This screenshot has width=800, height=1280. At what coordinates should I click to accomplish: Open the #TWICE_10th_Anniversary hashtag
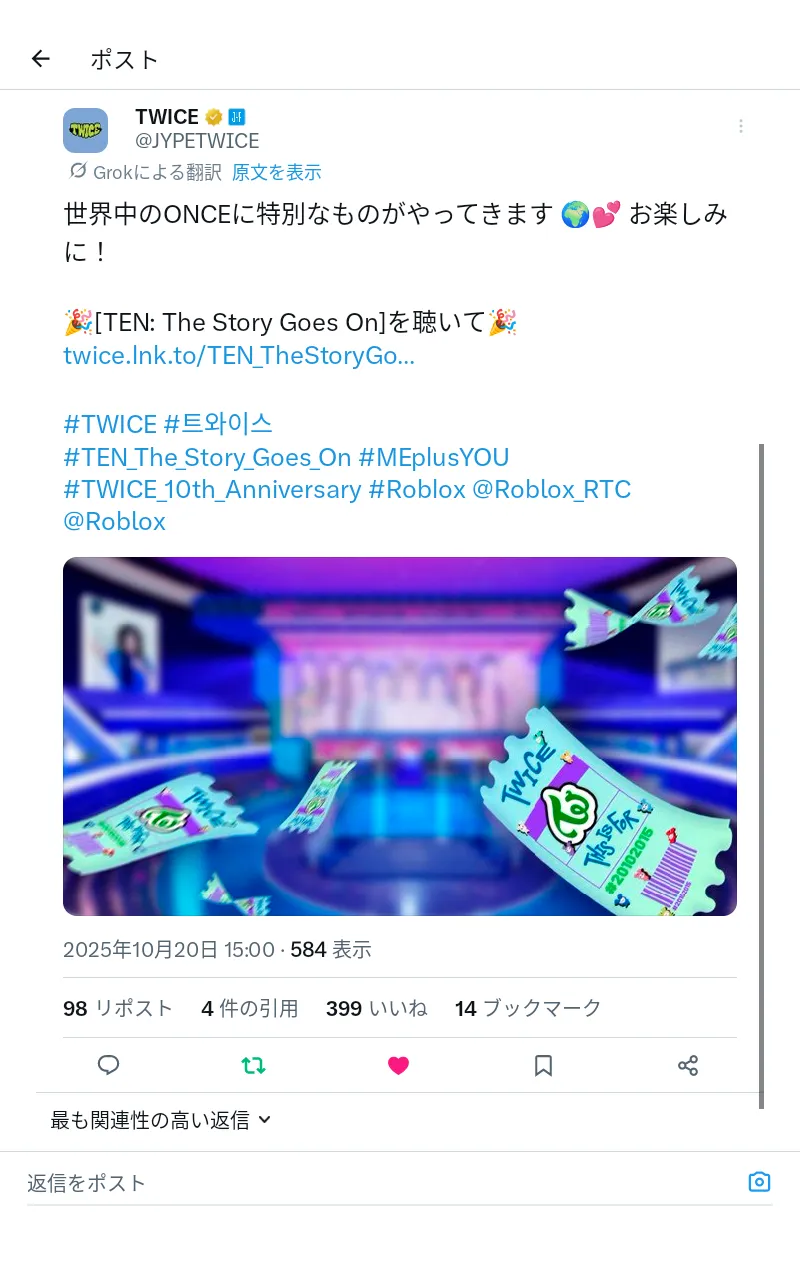[212, 489]
